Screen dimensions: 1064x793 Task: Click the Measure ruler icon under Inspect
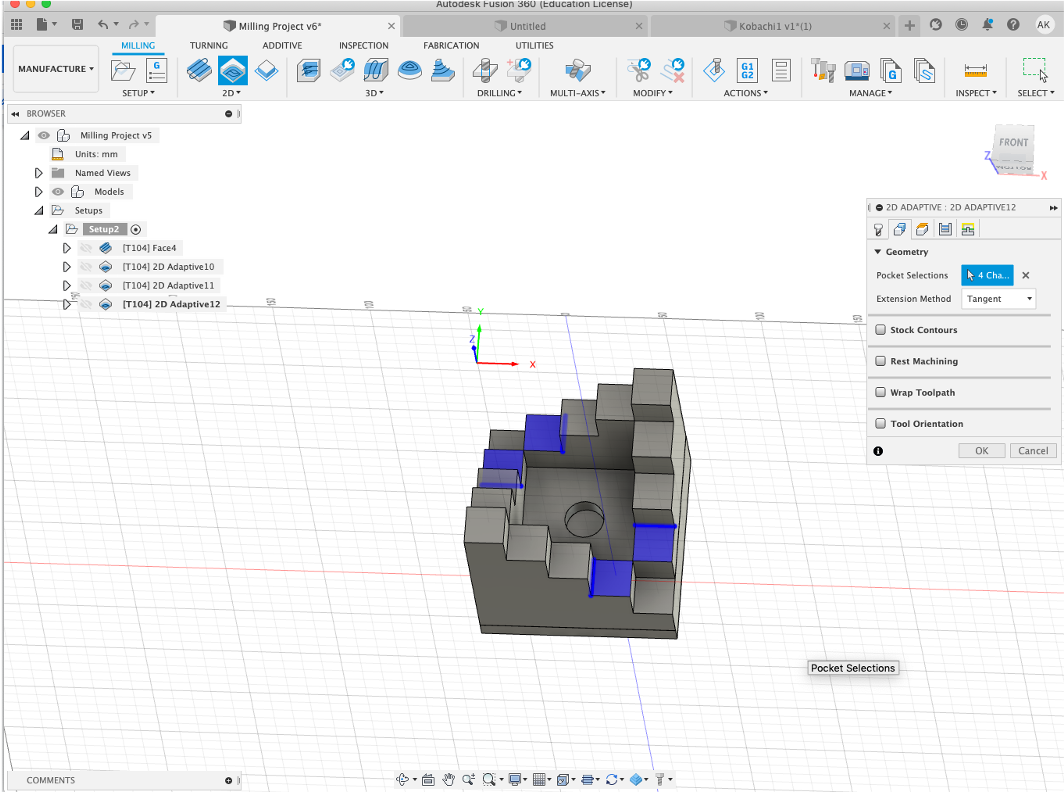click(x=975, y=70)
